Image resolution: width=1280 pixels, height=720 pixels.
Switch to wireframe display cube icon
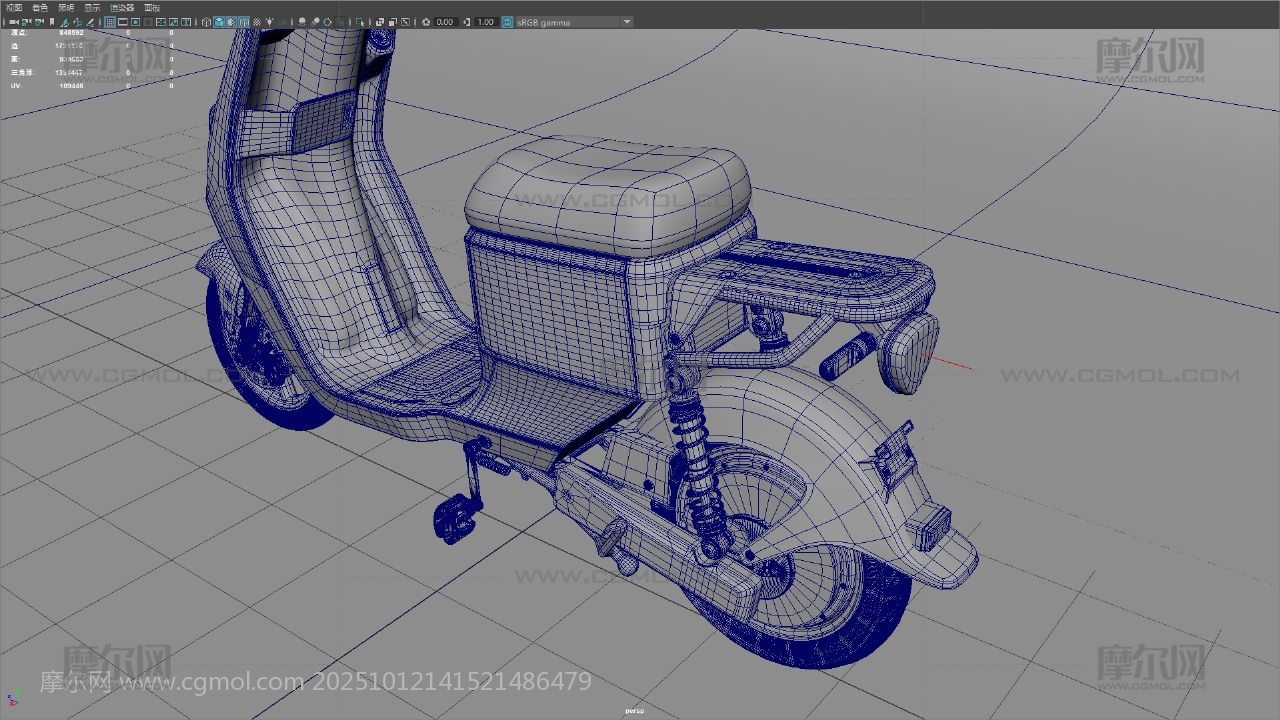tap(207, 22)
